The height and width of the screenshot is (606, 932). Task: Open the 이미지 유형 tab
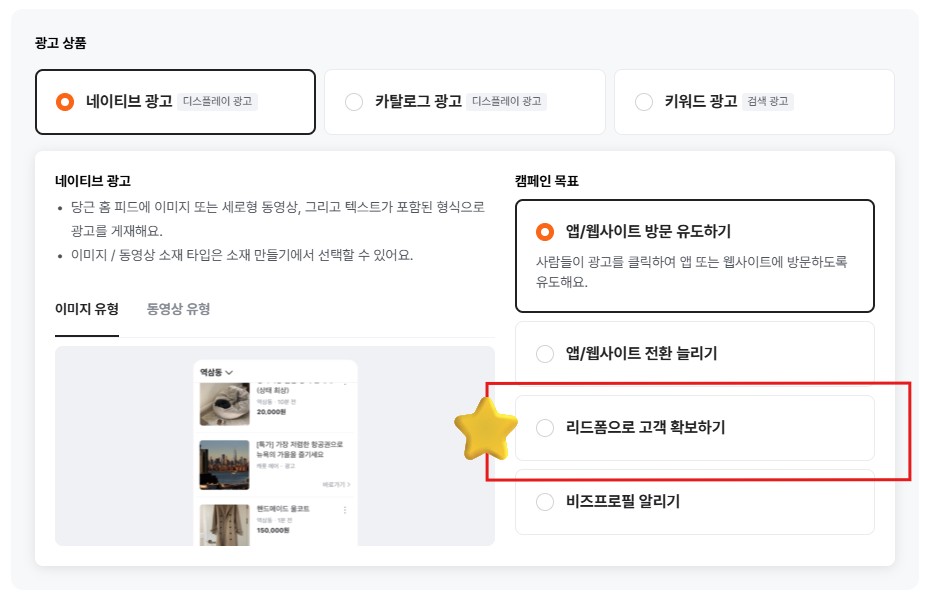[x=87, y=309]
